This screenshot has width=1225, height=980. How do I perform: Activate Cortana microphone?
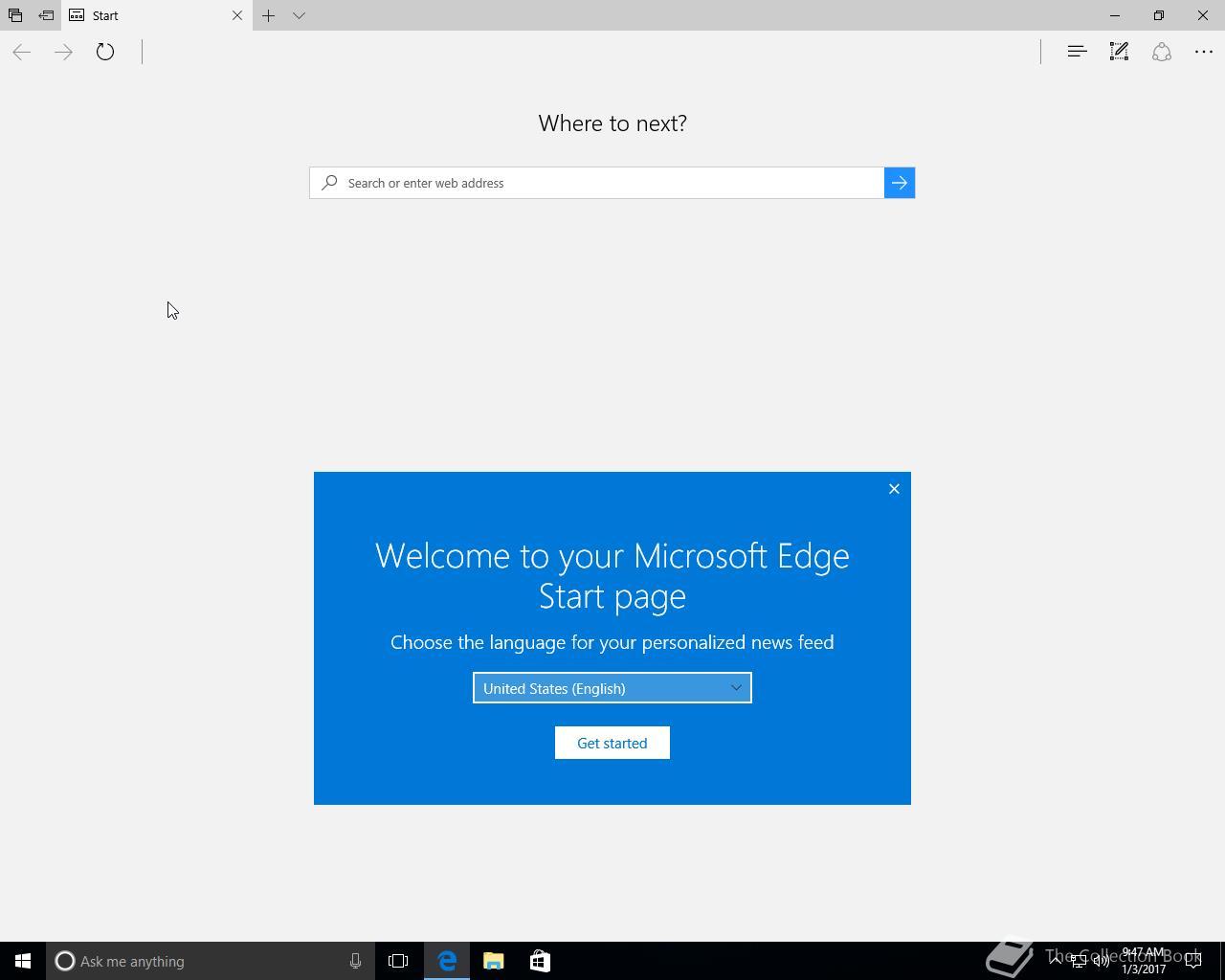355,961
